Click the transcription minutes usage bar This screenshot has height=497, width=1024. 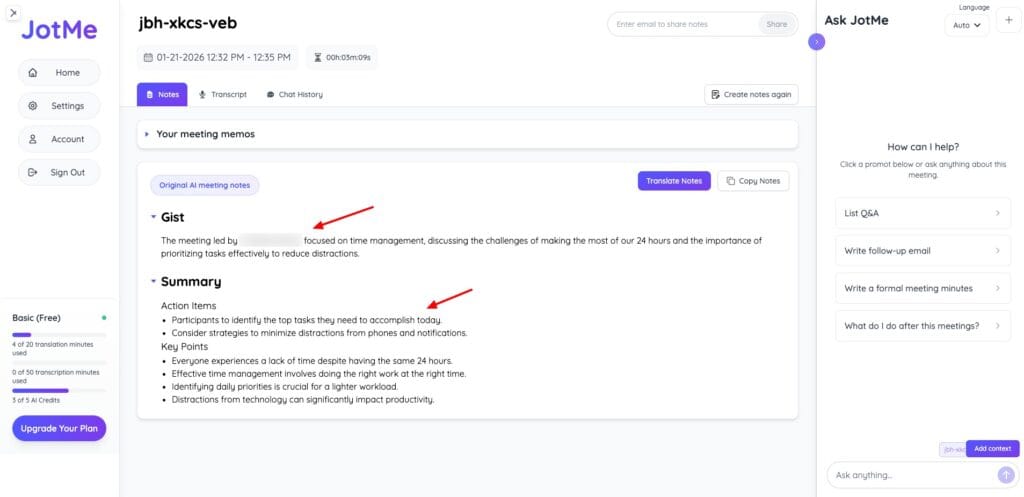59,362
